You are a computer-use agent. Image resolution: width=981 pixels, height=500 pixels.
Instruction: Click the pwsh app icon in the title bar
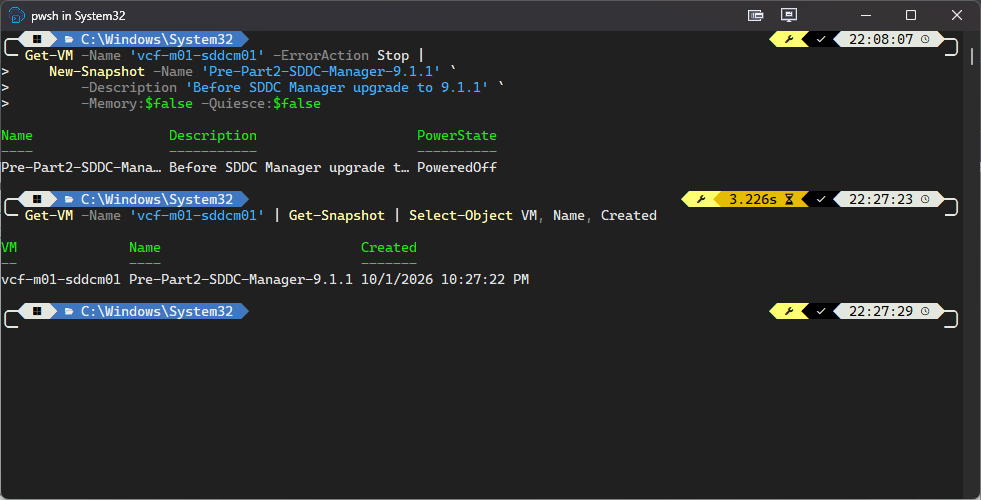click(16, 16)
